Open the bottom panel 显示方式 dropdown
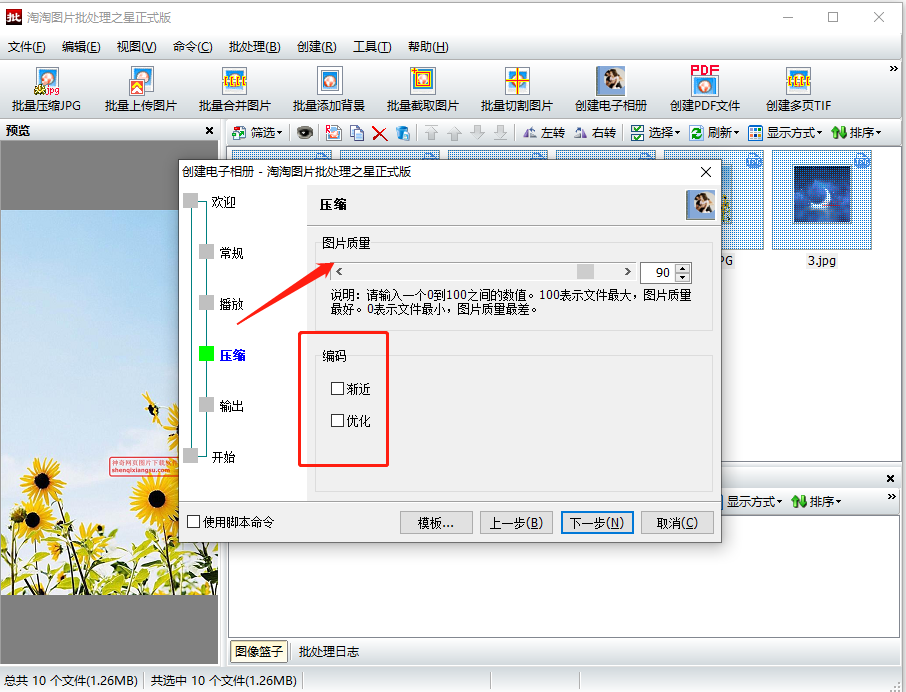Screen dimensions: 906x692 click(x=753, y=501)
